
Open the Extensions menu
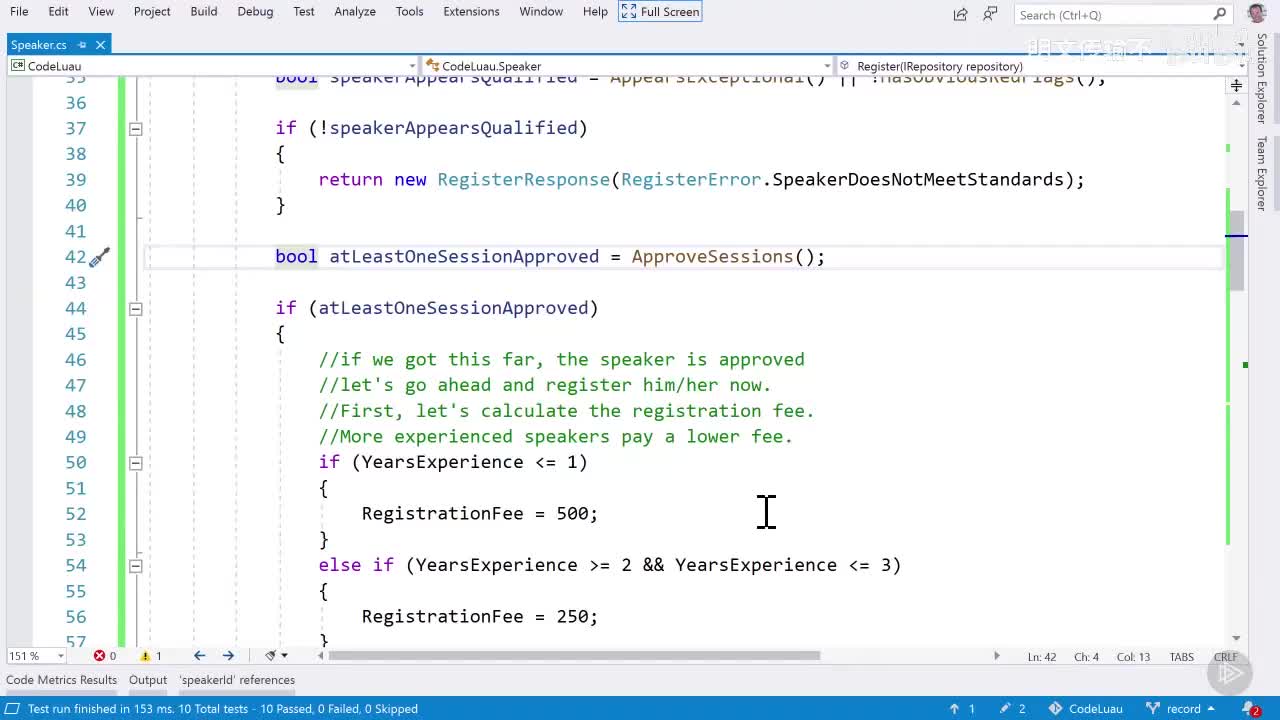click(471, 11)
